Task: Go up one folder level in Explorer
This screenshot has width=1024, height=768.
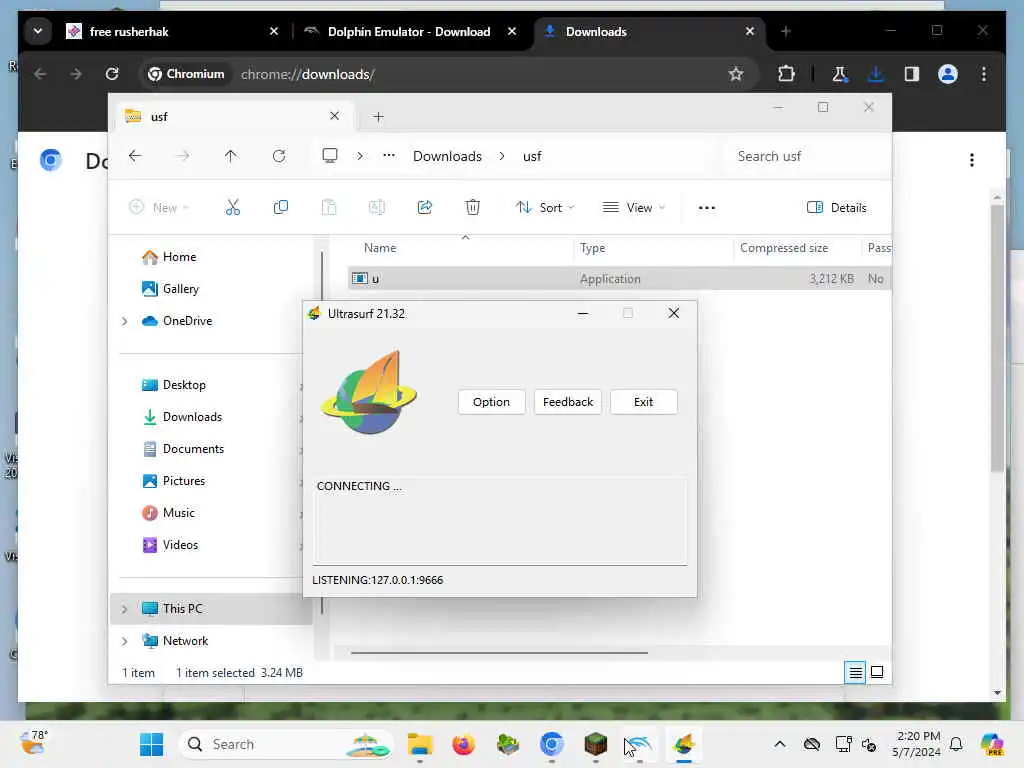Action: [x=231, y=156]
